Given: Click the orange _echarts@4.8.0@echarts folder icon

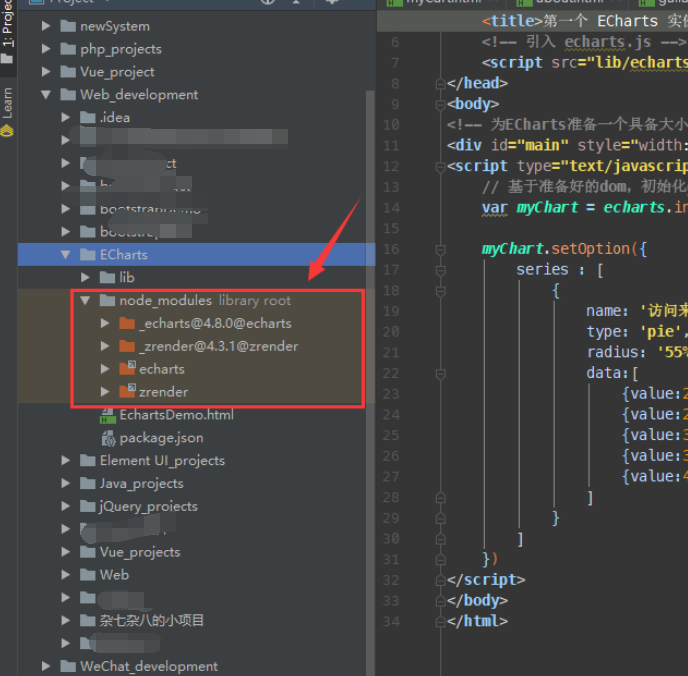Looking at the screenshot, I should coord(127,324).
